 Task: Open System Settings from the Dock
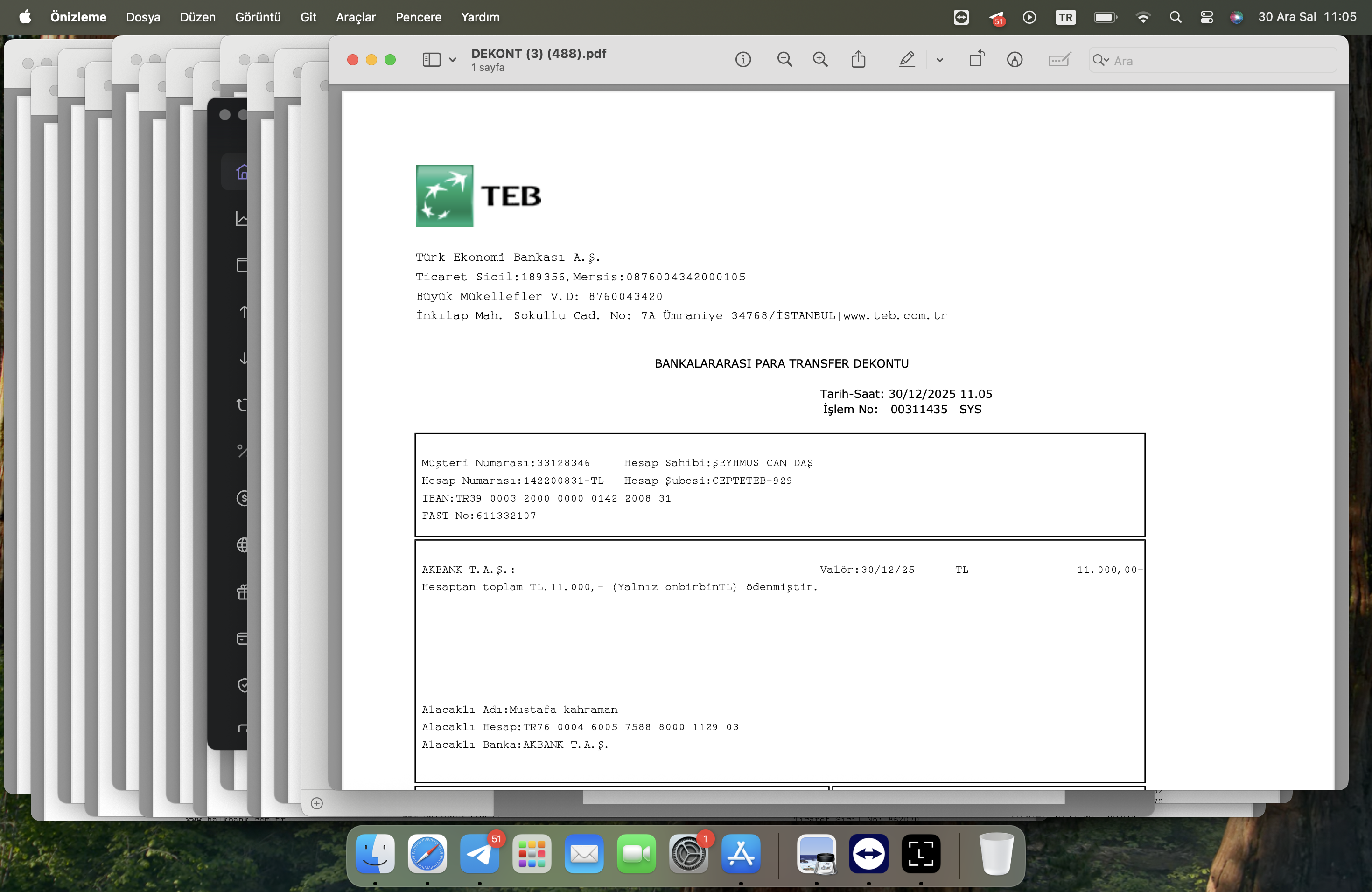point(688,853)
